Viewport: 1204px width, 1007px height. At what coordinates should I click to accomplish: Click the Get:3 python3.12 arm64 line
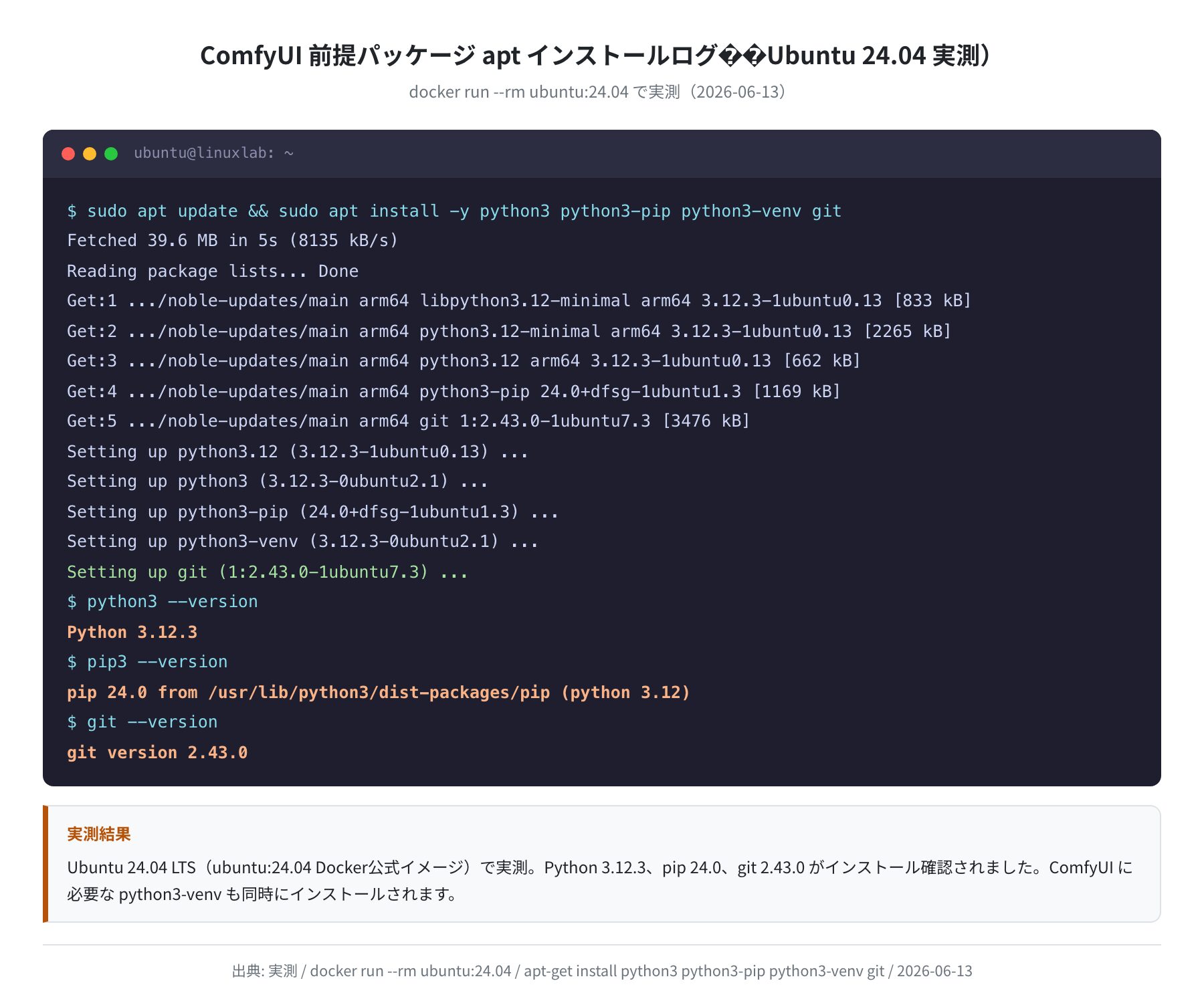464,361
